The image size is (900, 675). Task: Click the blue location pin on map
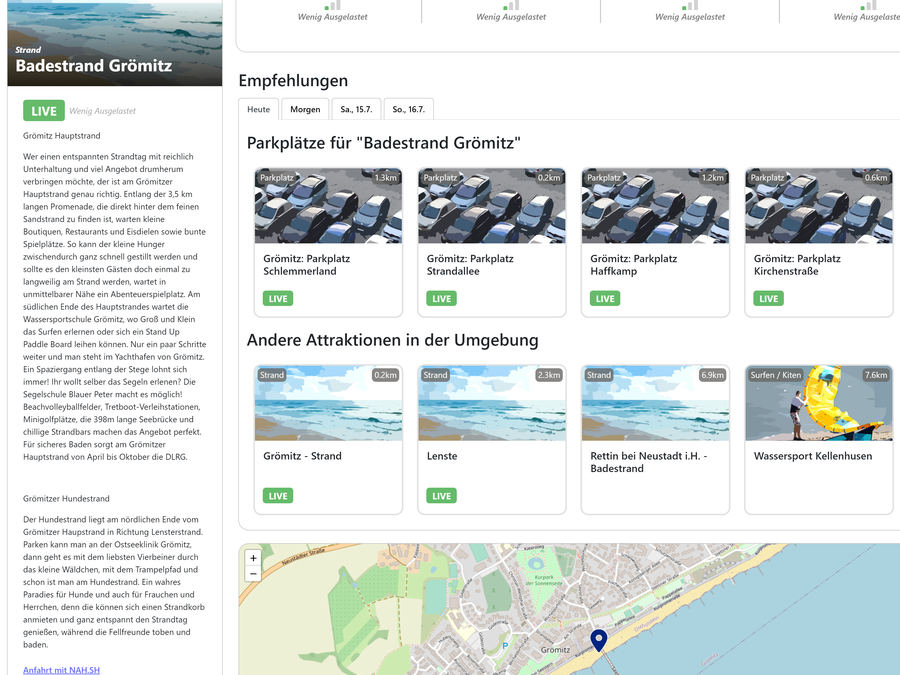(x=599, y=641)
